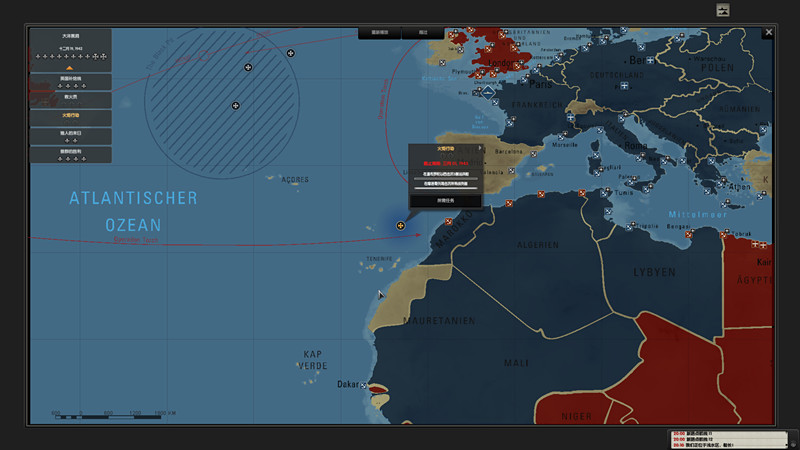
Task: Collapse campaign panel with the orange arrow
Action: [70, 68]
